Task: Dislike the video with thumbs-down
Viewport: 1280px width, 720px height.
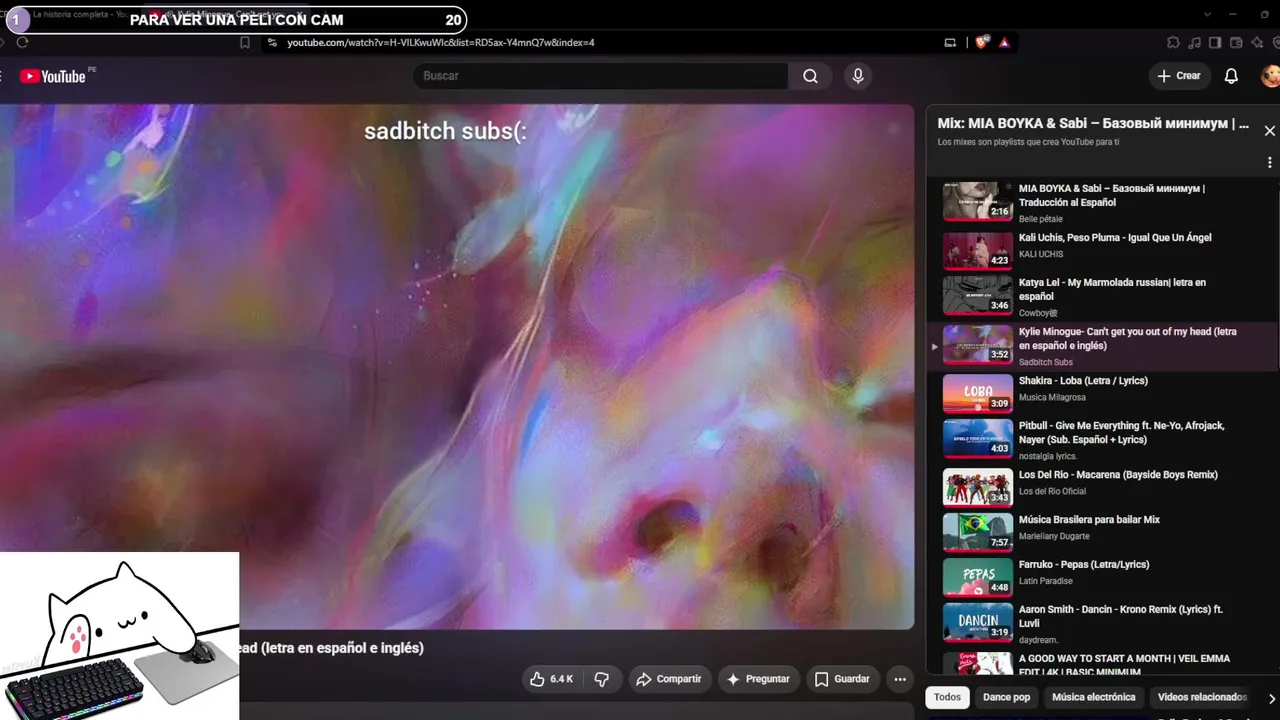Action: (x=601, y=679)
